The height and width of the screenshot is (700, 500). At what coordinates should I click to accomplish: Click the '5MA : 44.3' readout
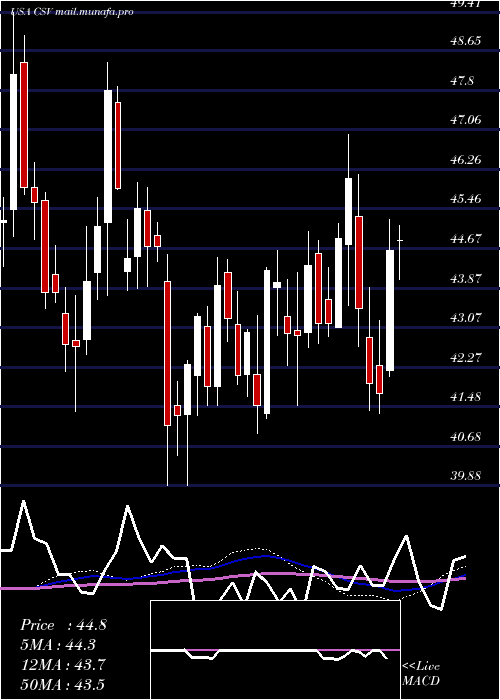(59, 645)
